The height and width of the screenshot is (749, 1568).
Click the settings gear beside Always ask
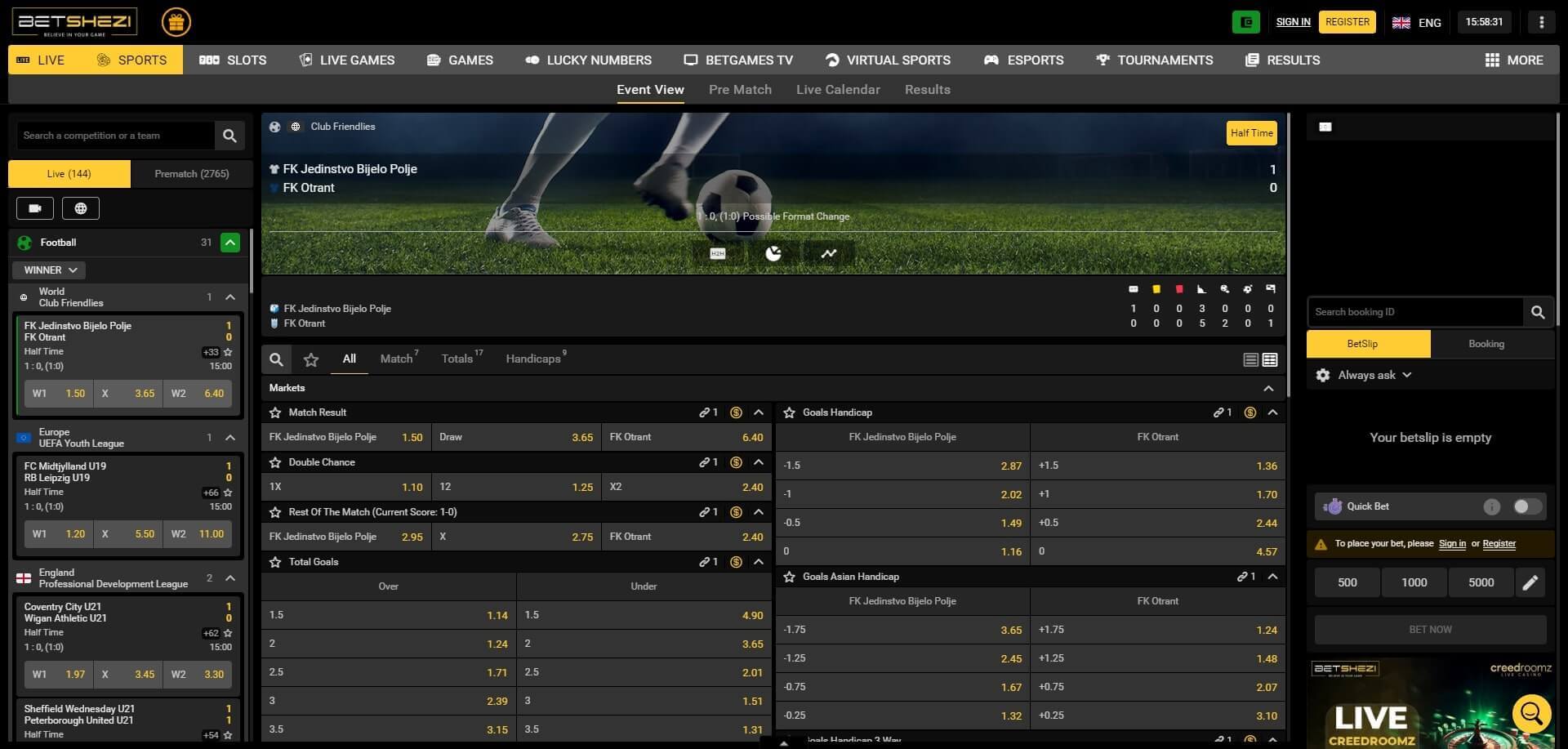[x=1324, y=375]
